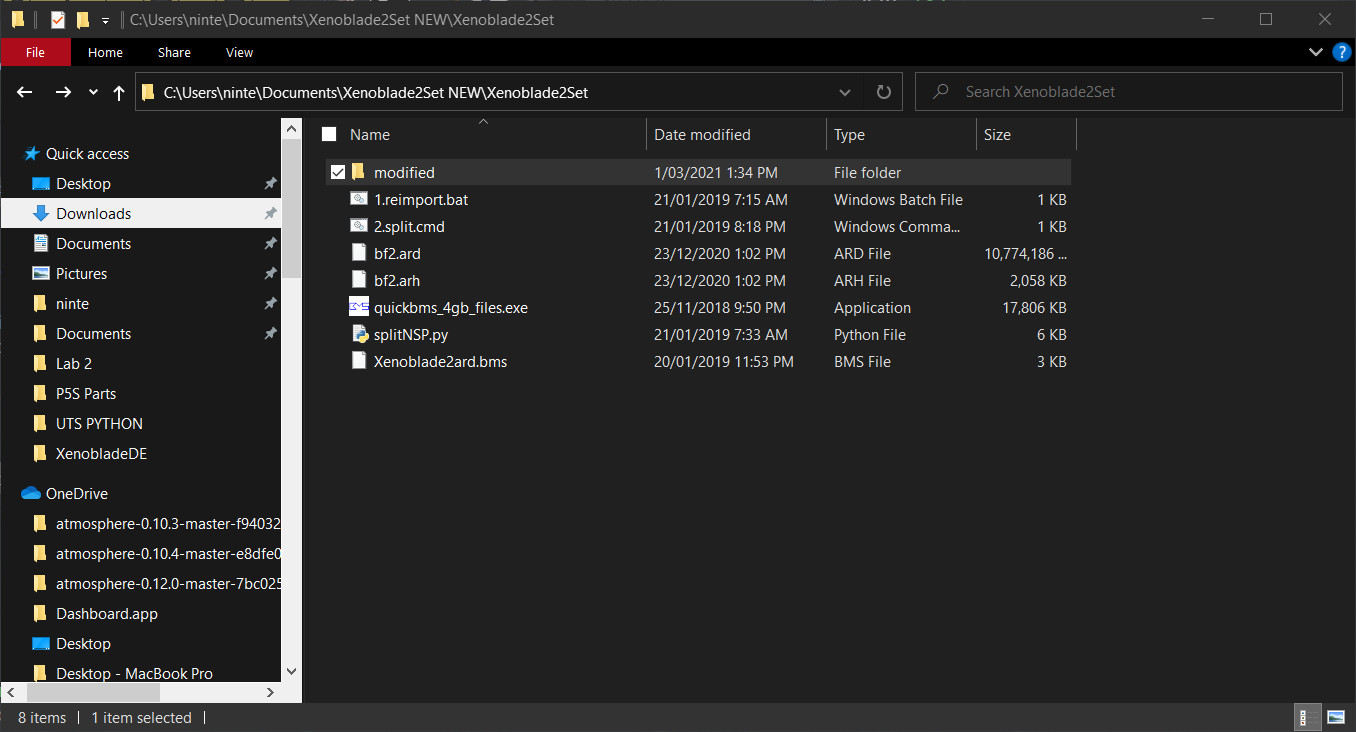Switch to the Home ribbon tab
This screenshot has height=732, width=1356.
[x=105, y=52]
